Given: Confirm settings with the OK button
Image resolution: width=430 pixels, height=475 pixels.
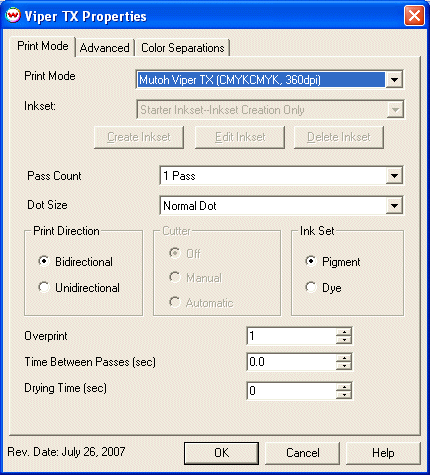Looking at the screenshot, I should (x=221, y=453).
